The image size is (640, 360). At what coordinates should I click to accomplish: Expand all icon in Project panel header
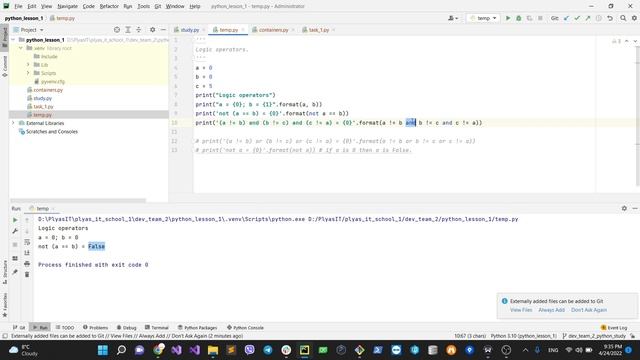coord(128,30)
